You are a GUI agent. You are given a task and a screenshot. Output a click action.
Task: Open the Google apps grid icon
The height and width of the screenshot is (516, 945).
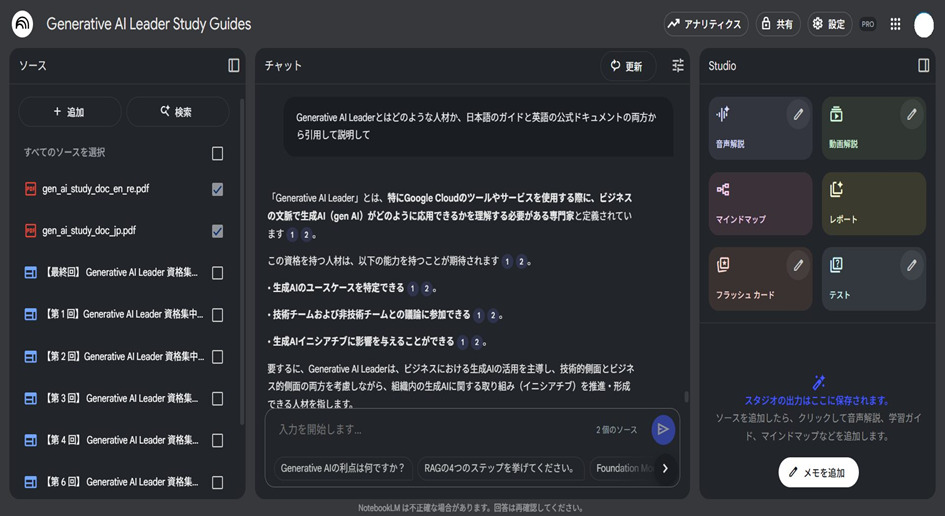895,24
